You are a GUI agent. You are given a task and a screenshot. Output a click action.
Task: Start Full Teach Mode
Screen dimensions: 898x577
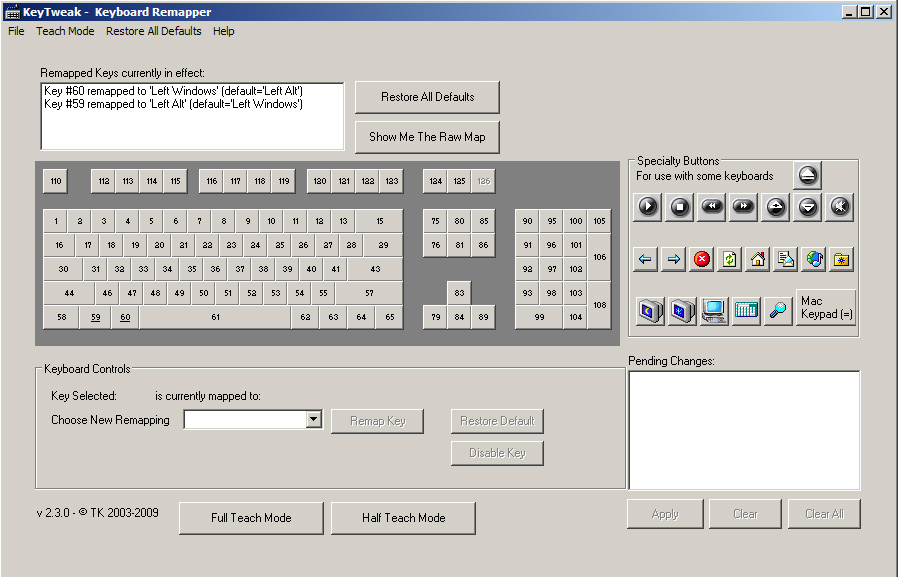(x=251, y=518)
